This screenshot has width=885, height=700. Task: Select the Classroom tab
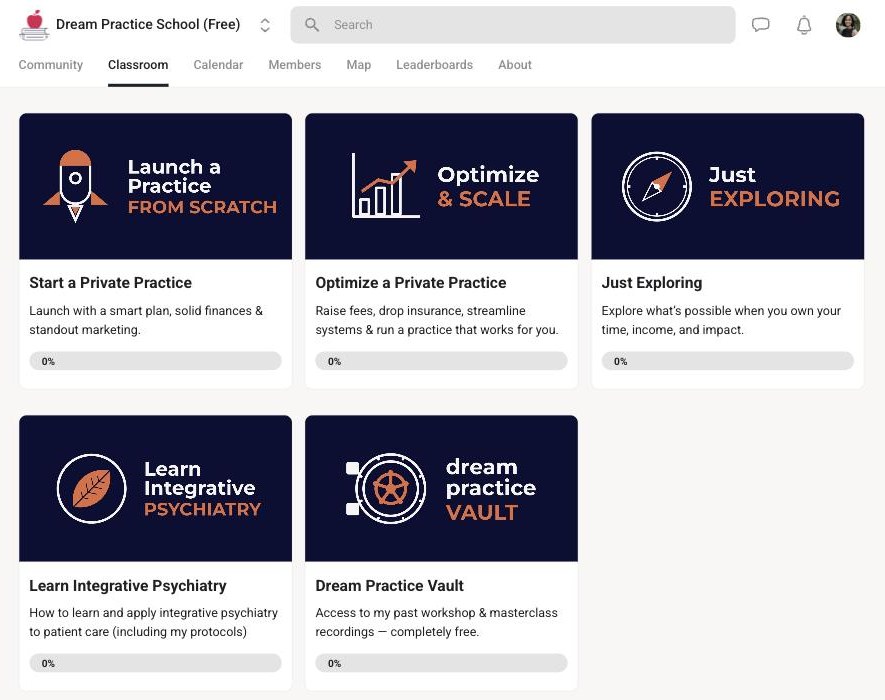click(x=138, y=65)
